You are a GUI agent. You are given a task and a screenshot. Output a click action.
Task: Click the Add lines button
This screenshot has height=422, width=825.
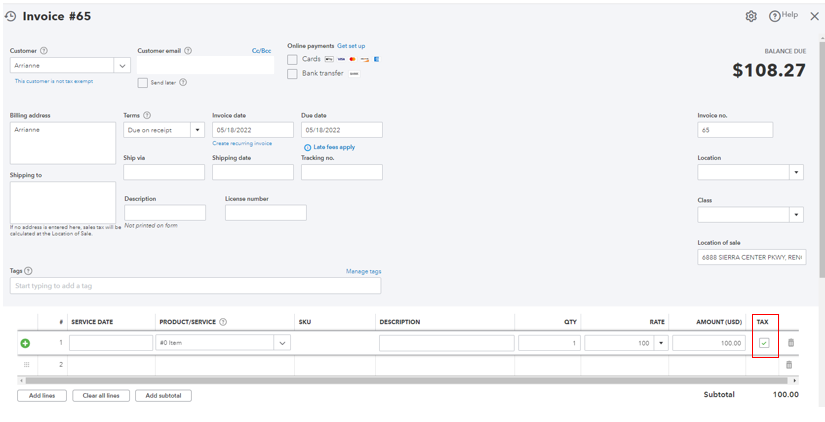pyautogui.click(x=42, y=396)
